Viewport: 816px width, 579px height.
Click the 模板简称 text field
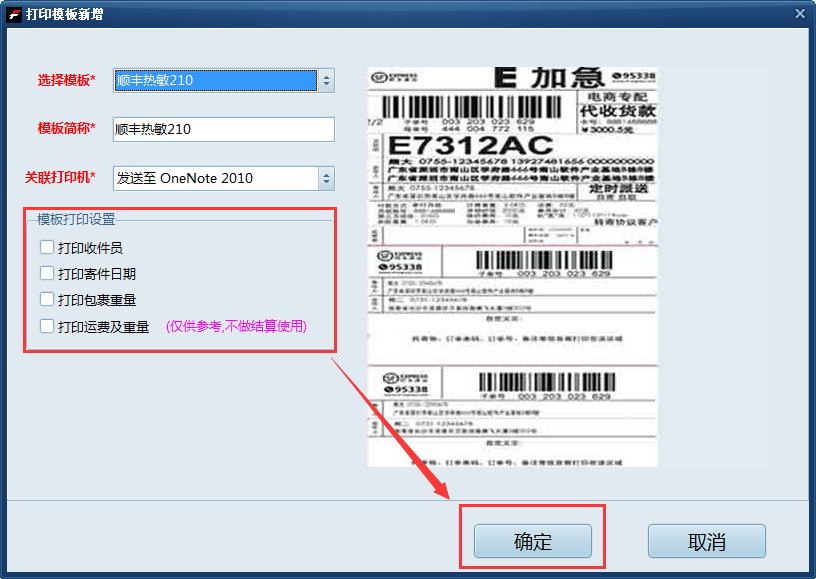[x=224, y=129]
